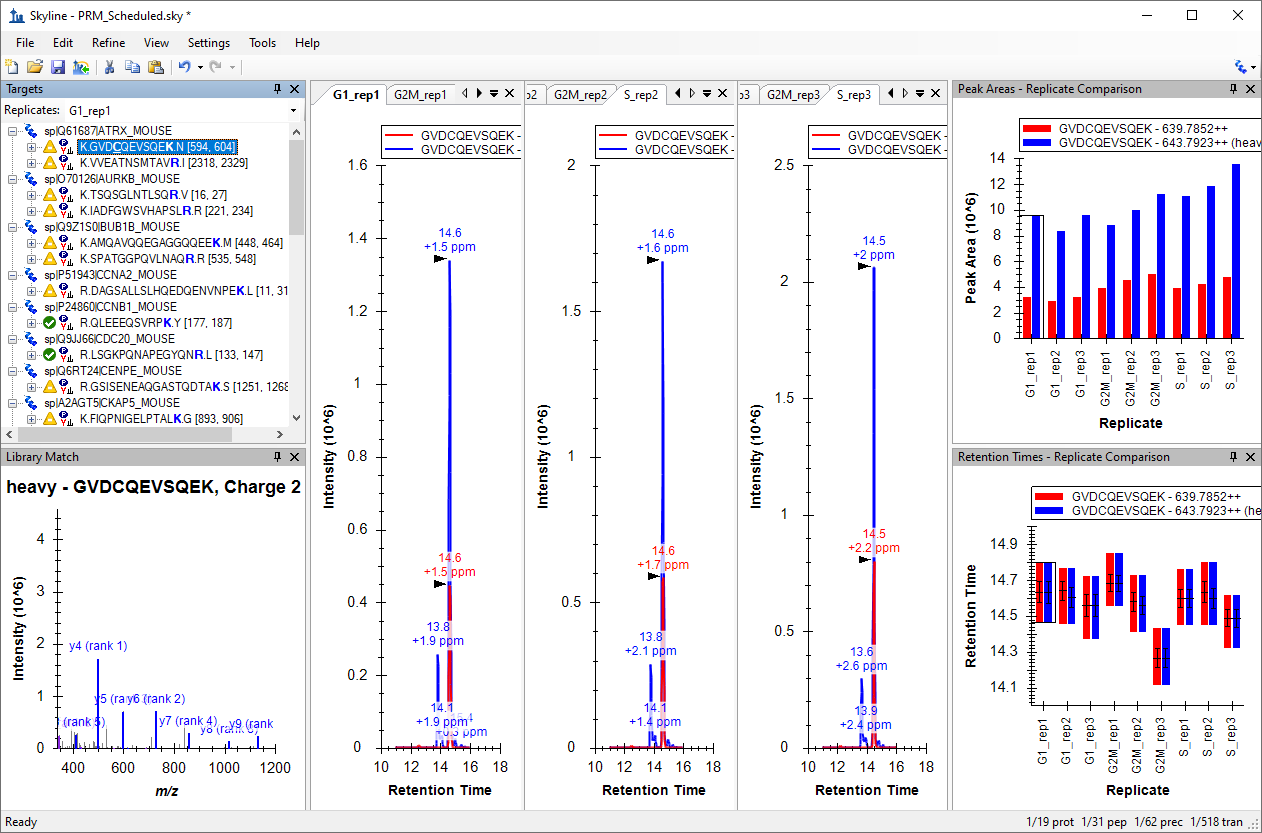Cut selection with the scissors icon
This screenshot has width=1262, height=833.
coord(110,67)
